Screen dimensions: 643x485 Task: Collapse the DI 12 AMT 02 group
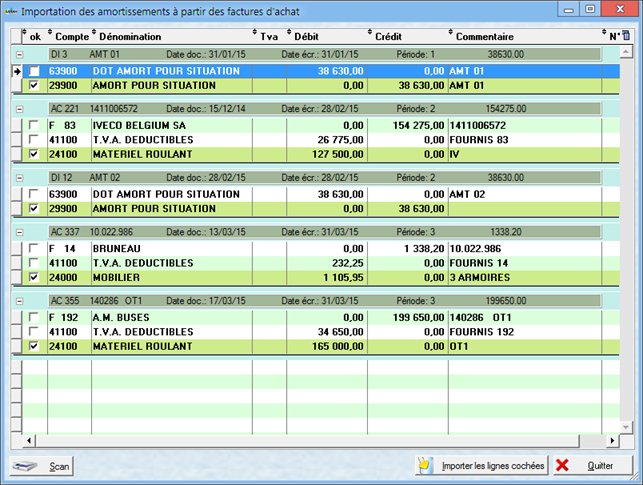19,178
